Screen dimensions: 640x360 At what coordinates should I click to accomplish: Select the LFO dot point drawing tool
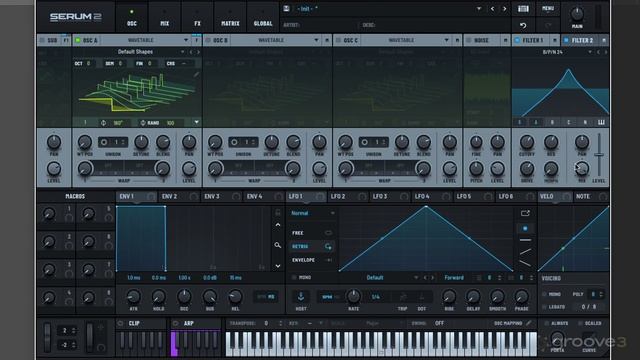click(x=525, y=228)
